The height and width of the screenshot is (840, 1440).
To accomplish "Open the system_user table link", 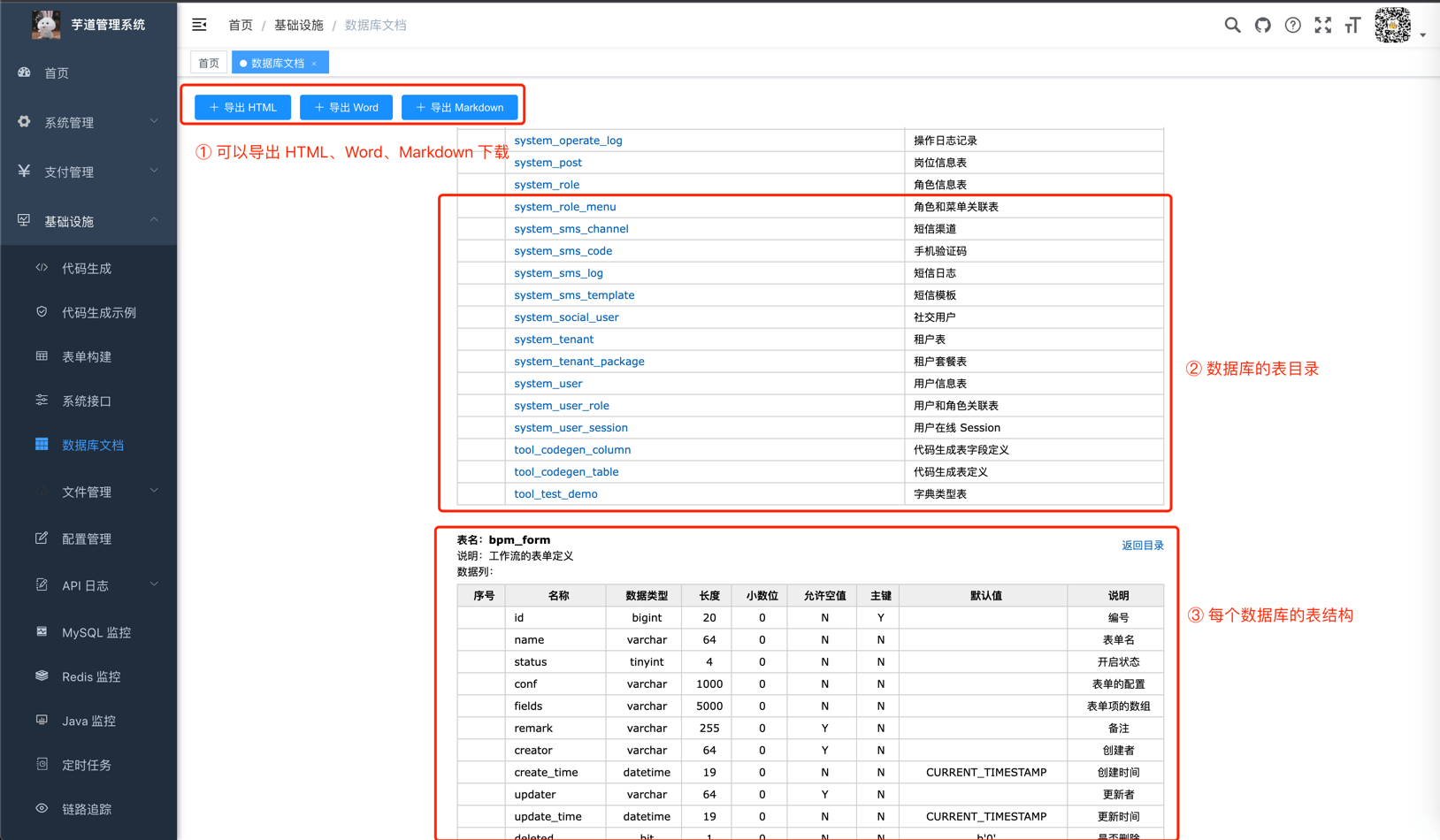I will (548, 384).
